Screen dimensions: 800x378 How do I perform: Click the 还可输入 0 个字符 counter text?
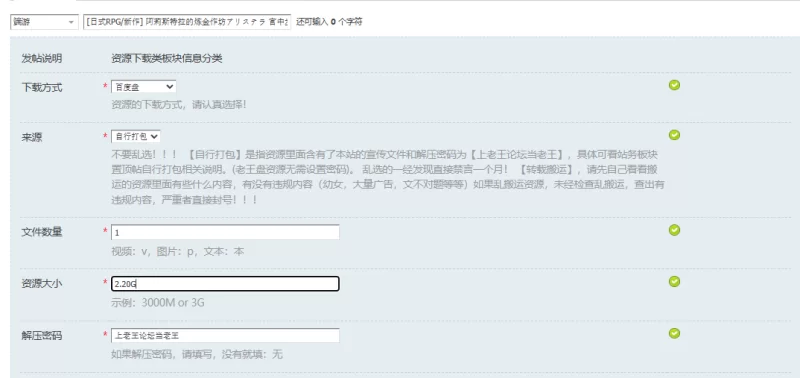pos(329,22)
